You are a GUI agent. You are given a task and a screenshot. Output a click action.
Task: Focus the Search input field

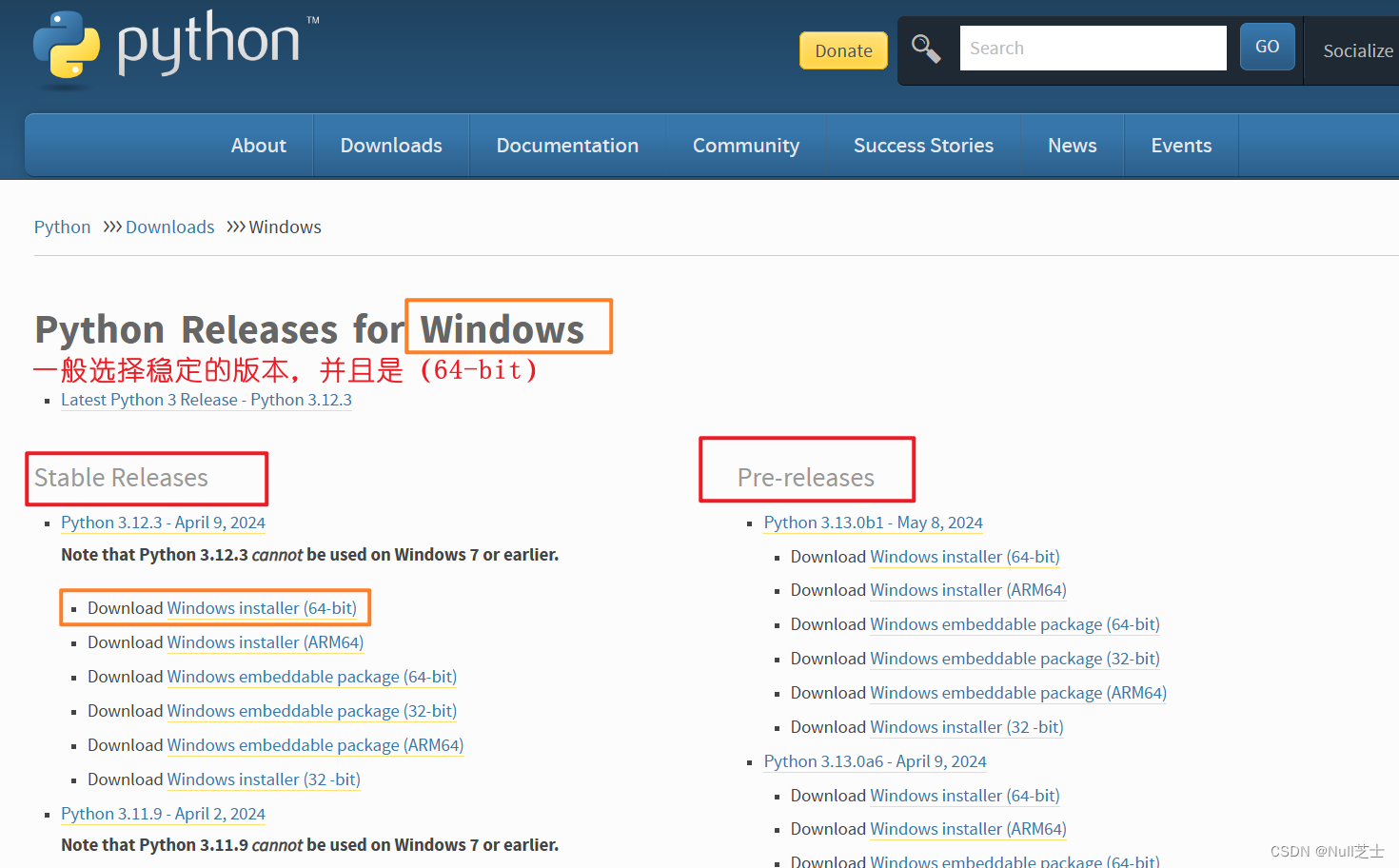coord(1093,48)
